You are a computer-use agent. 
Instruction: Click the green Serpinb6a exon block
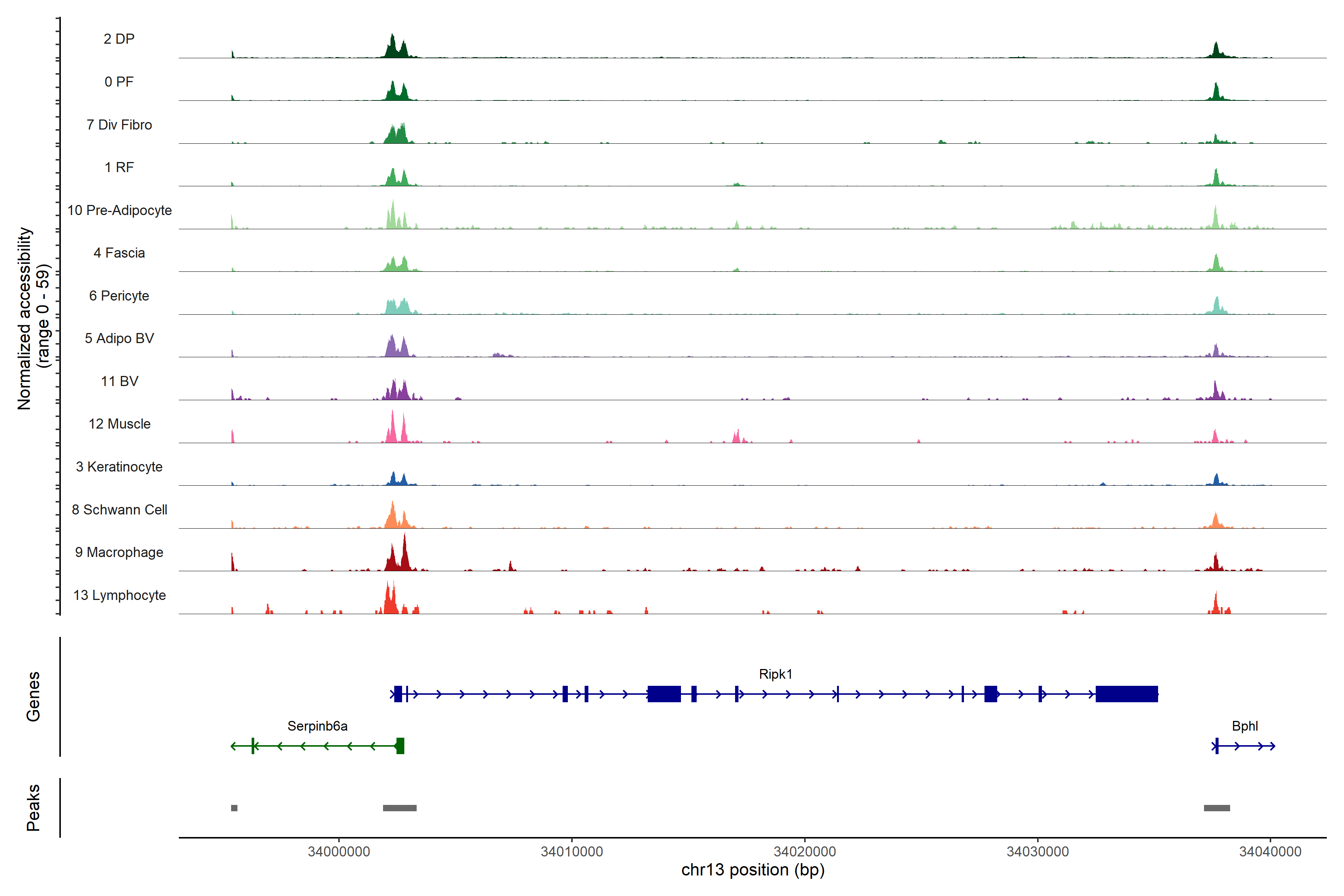click(x=400, y=746)
